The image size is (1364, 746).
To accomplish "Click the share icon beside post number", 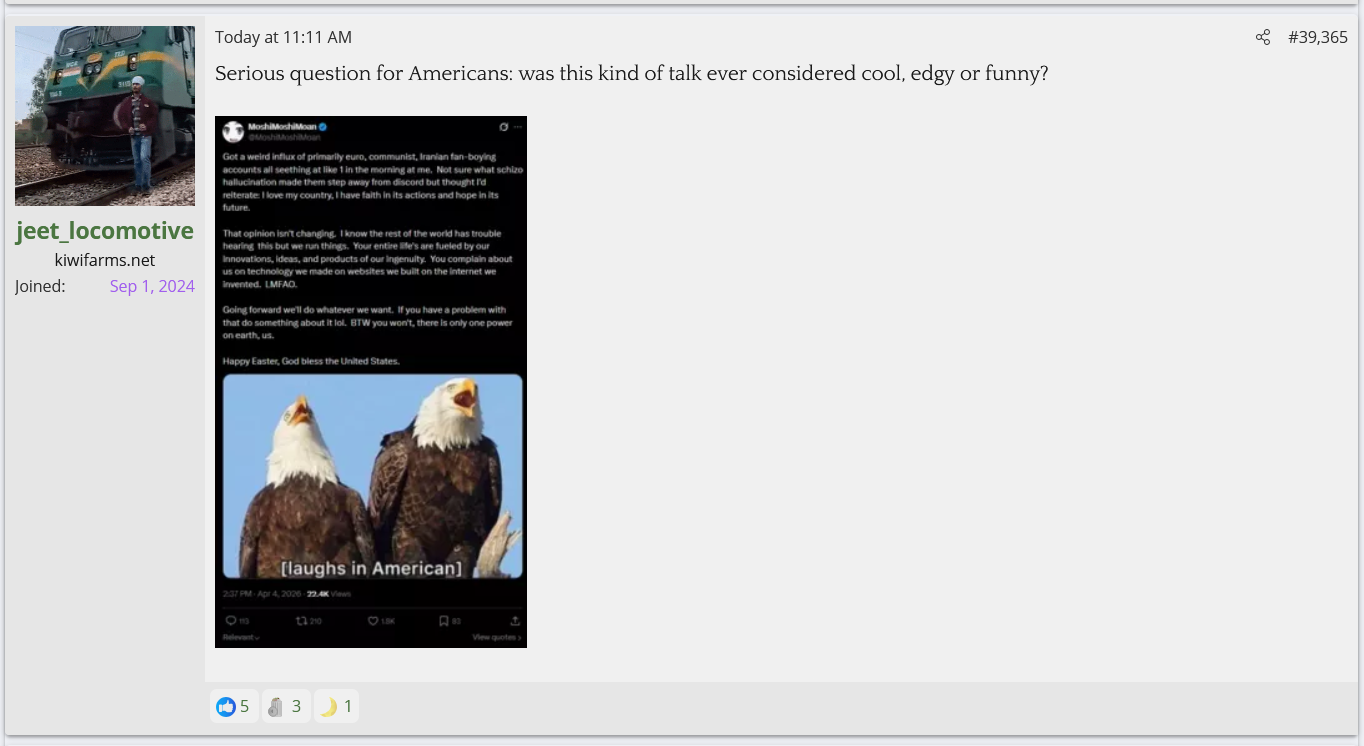I will click(x=1262, y=37).
